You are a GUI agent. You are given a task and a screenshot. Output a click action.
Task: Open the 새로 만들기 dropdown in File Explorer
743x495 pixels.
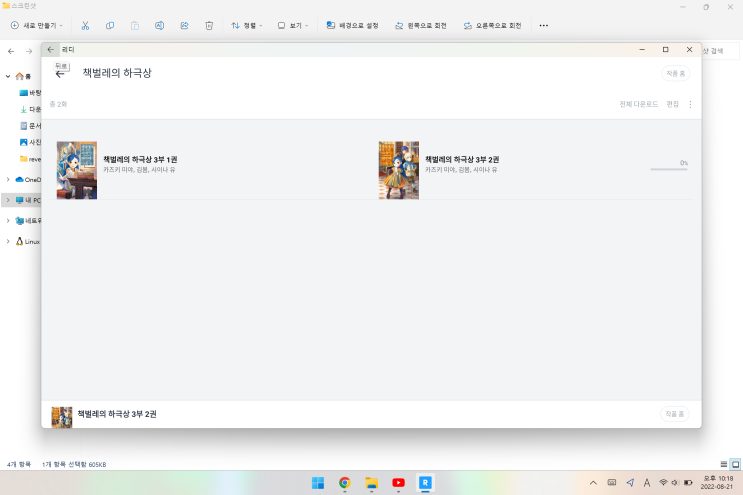(x=36, y=26)
